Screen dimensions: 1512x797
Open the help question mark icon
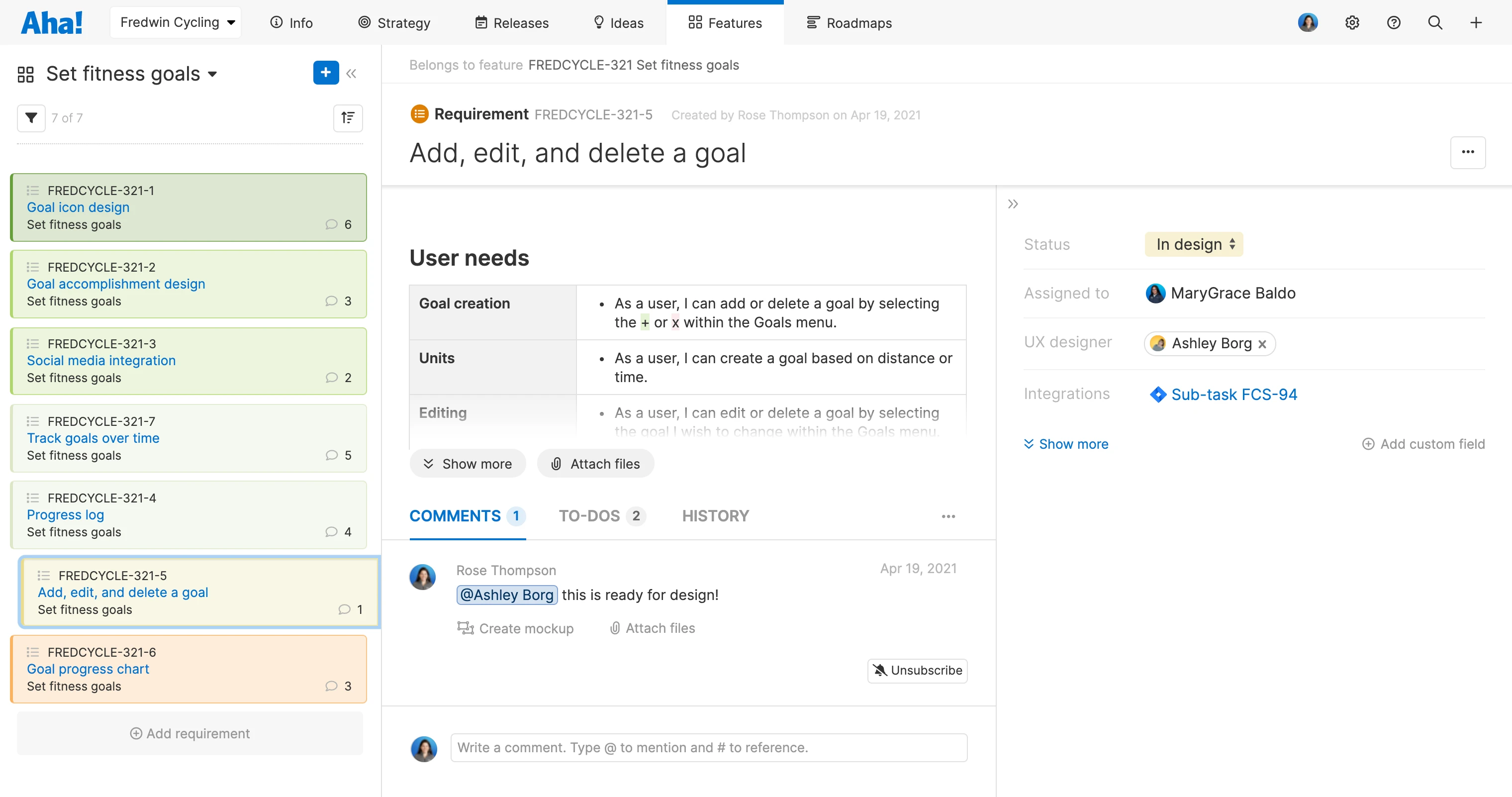(1394, 23)
